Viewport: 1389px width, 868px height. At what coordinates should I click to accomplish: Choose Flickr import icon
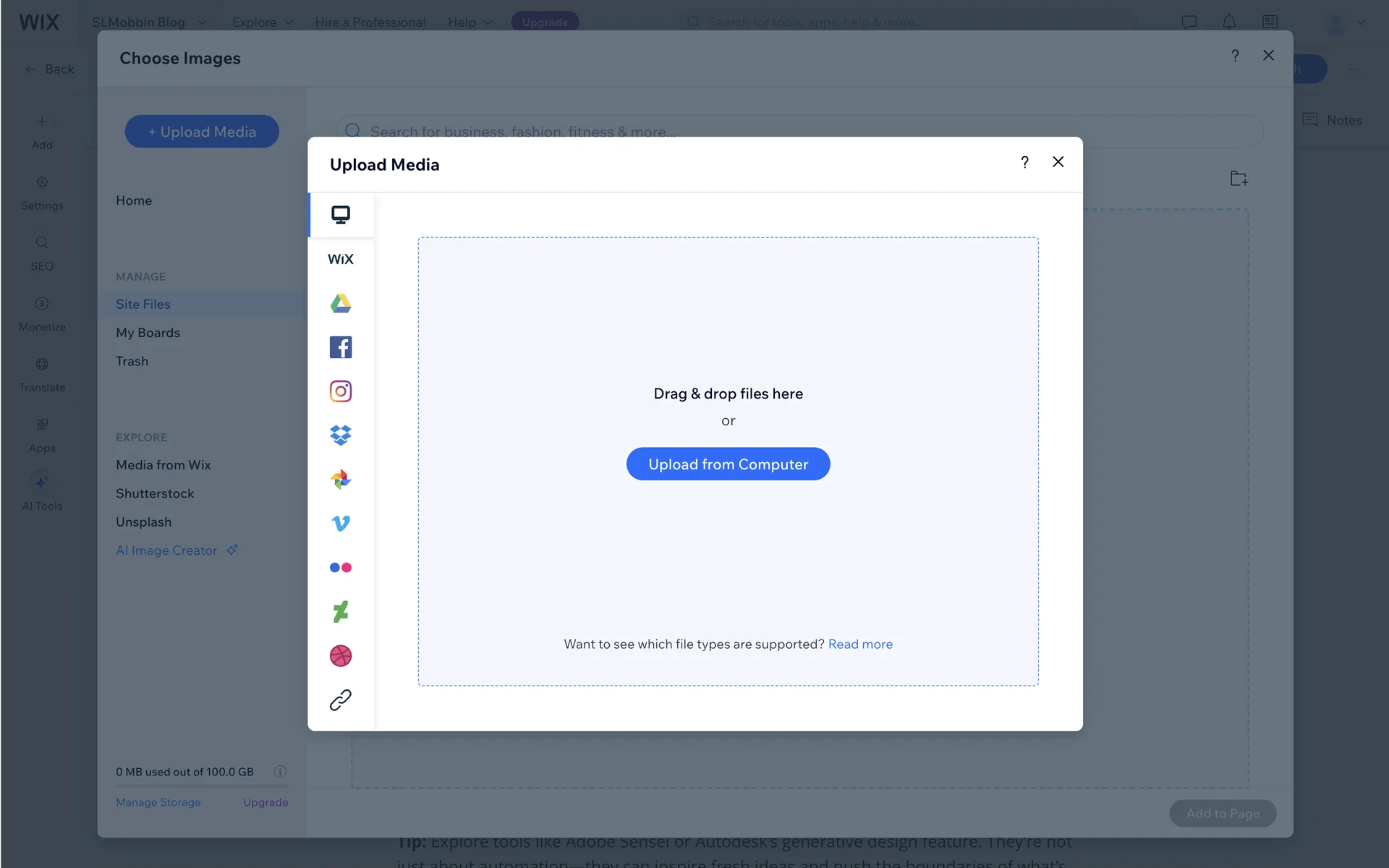tap(341, 568)
